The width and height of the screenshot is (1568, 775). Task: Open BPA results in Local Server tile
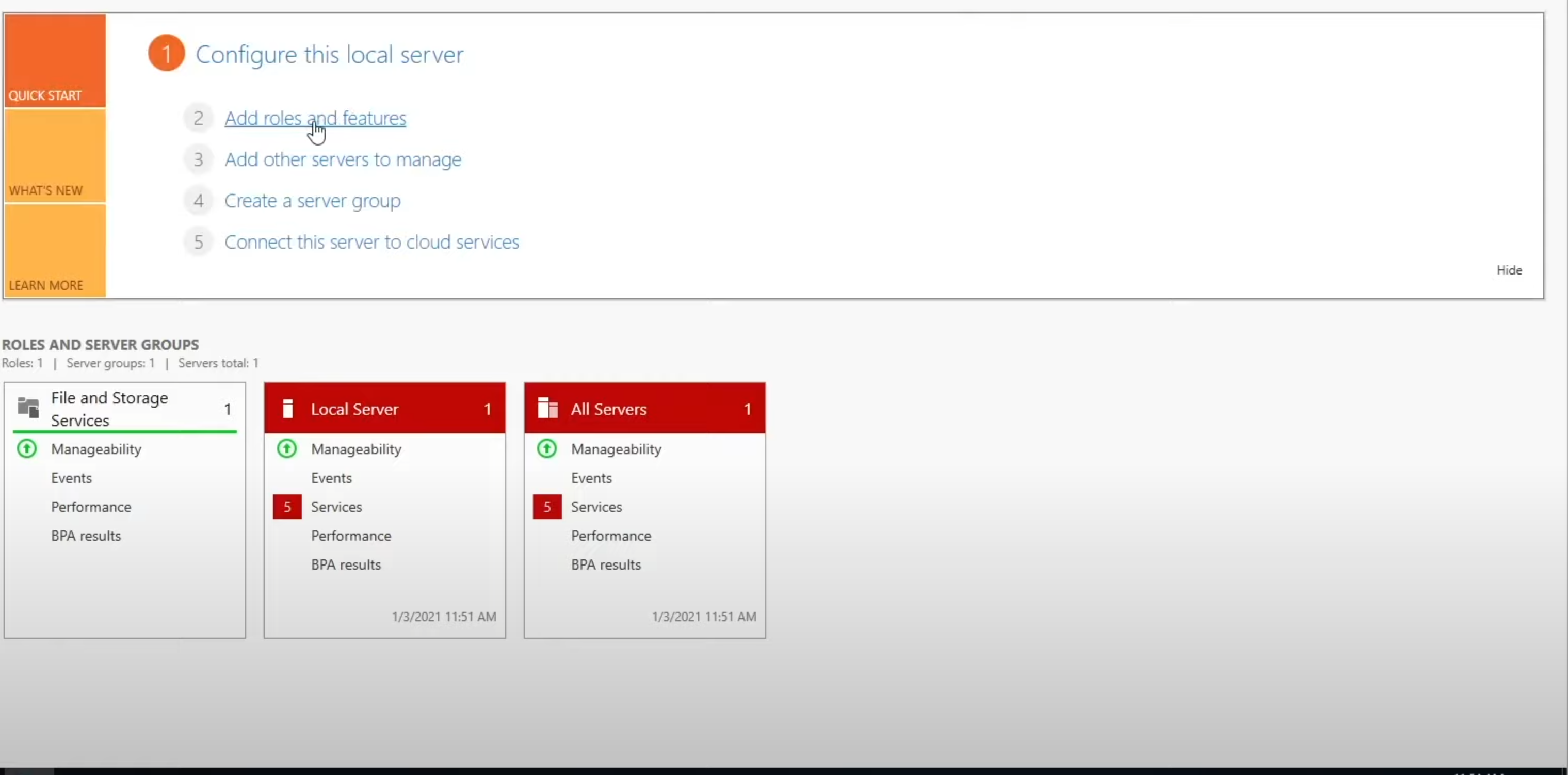[346, 565]
